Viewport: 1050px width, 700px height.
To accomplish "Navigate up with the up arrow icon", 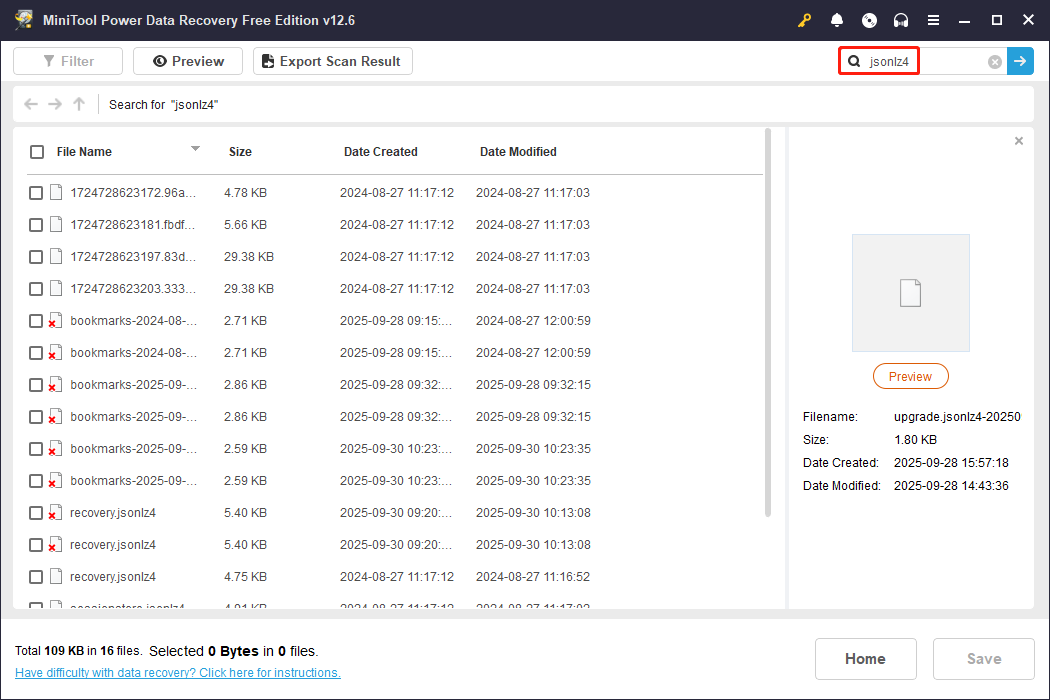I will (79, 104).
